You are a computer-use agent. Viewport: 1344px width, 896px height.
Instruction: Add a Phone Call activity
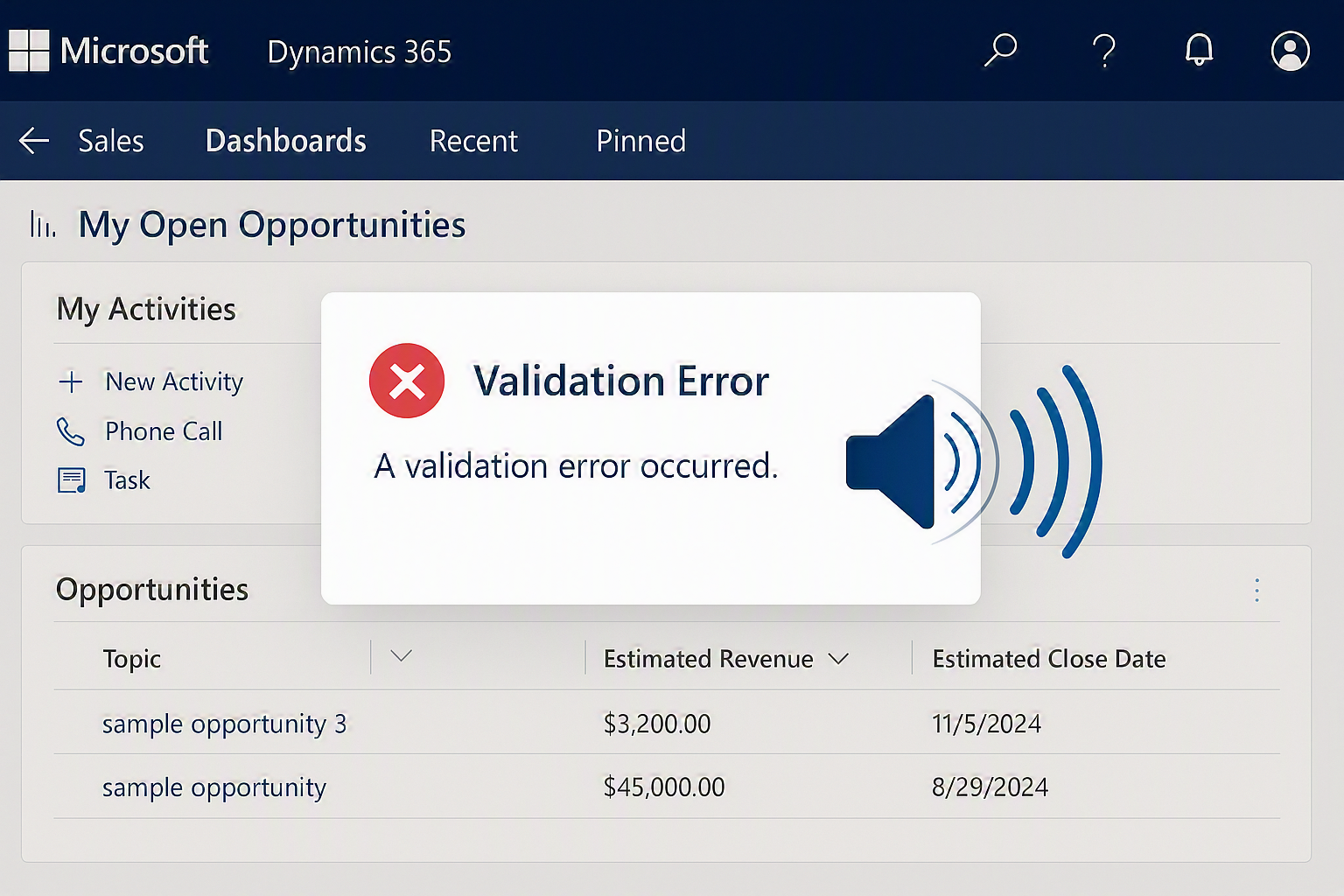tap(164, 431)
